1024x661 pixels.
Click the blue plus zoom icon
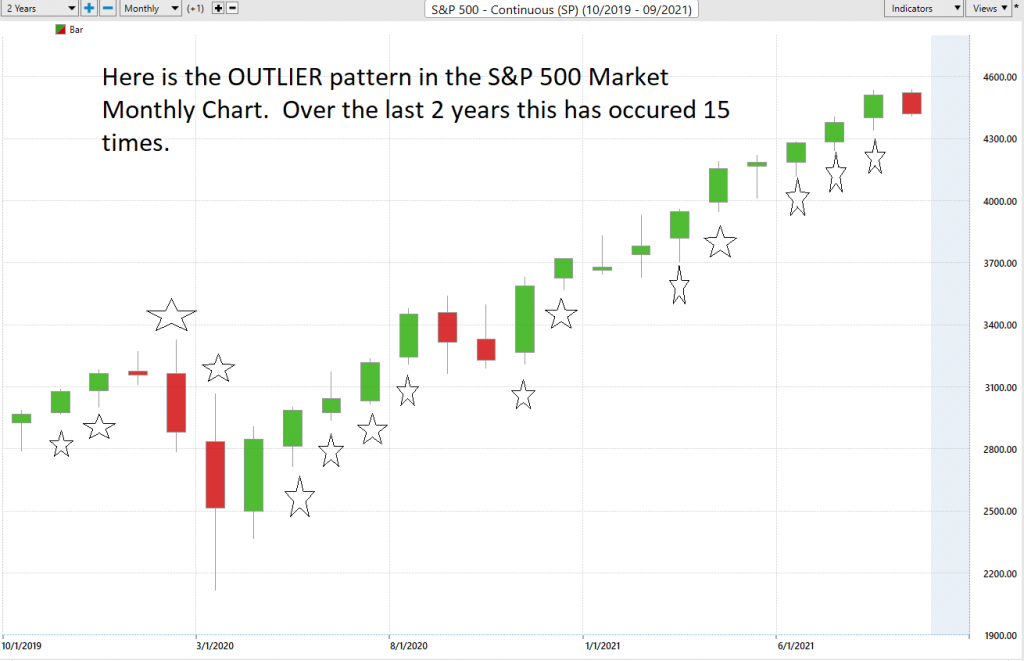(x=89, y=8)
